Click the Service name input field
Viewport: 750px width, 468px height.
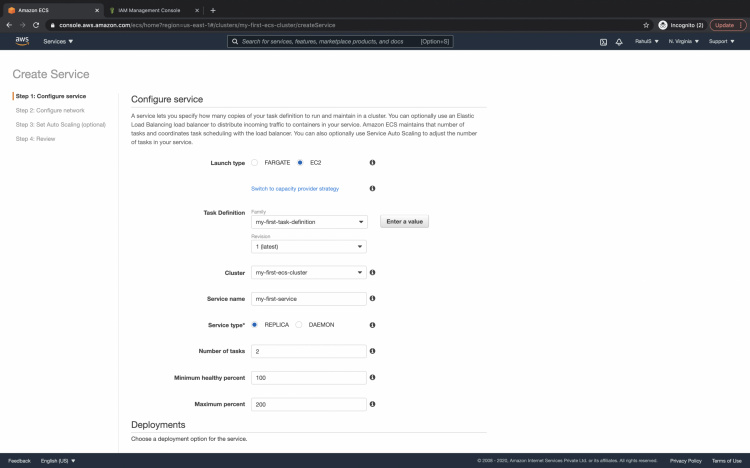[x=309, y=299]
